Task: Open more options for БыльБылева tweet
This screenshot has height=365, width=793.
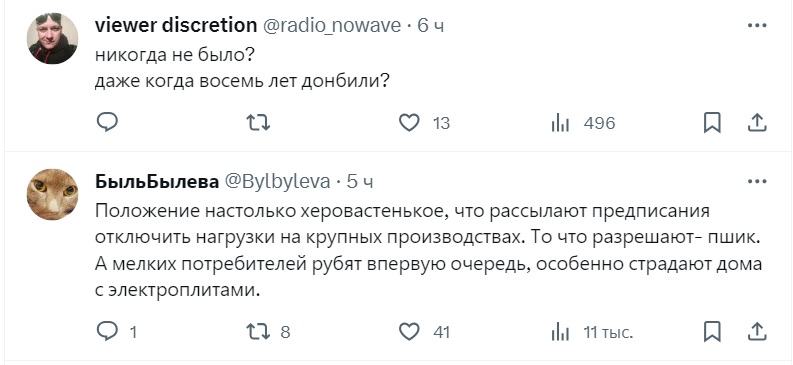Action: point(757,181)
